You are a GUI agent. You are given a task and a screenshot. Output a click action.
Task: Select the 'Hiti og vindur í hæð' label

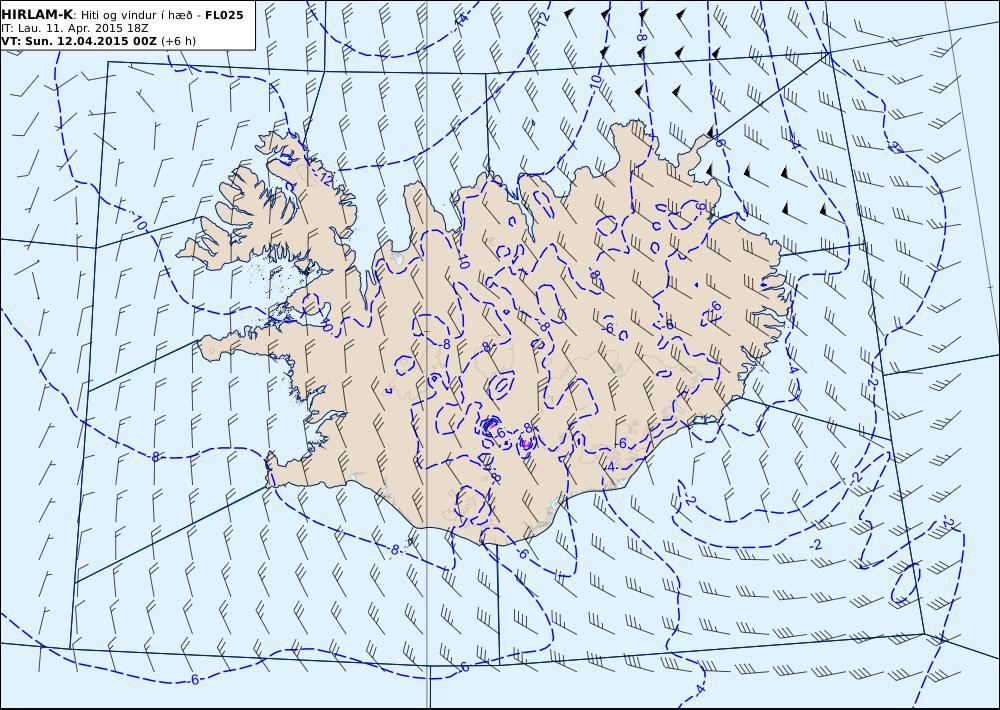pos(137,15)
